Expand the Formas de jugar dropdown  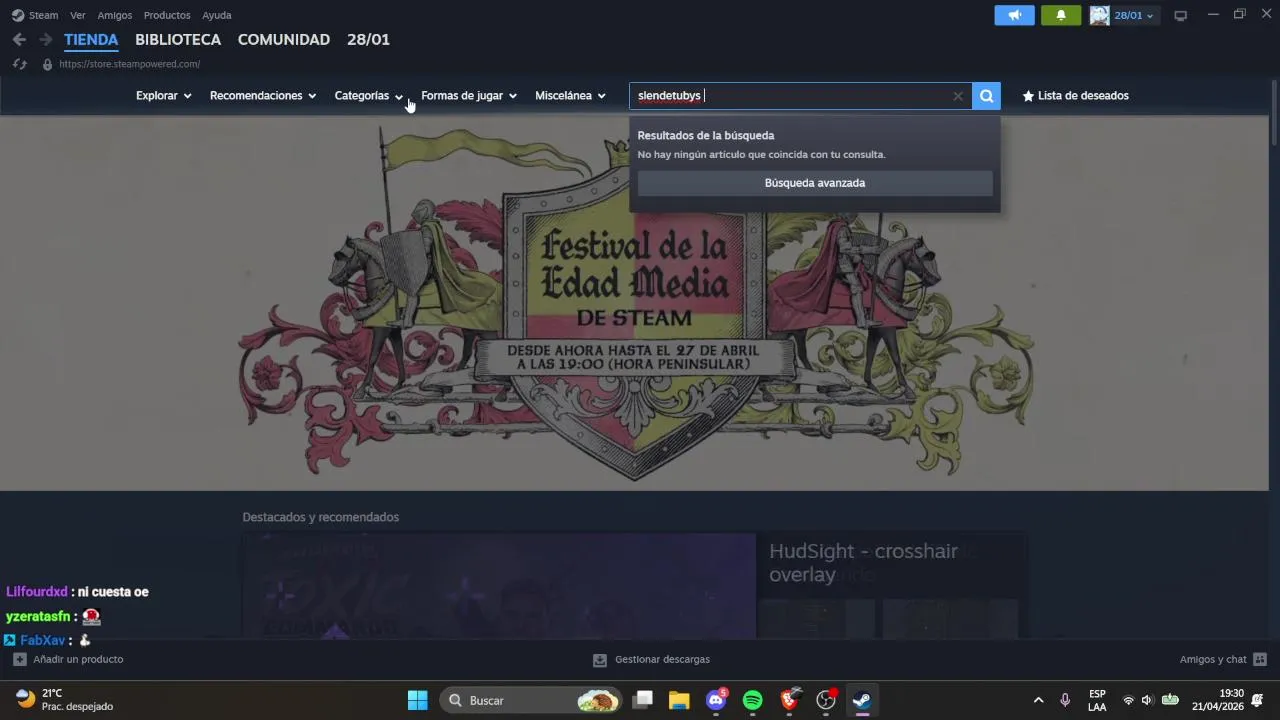point(469,96)
